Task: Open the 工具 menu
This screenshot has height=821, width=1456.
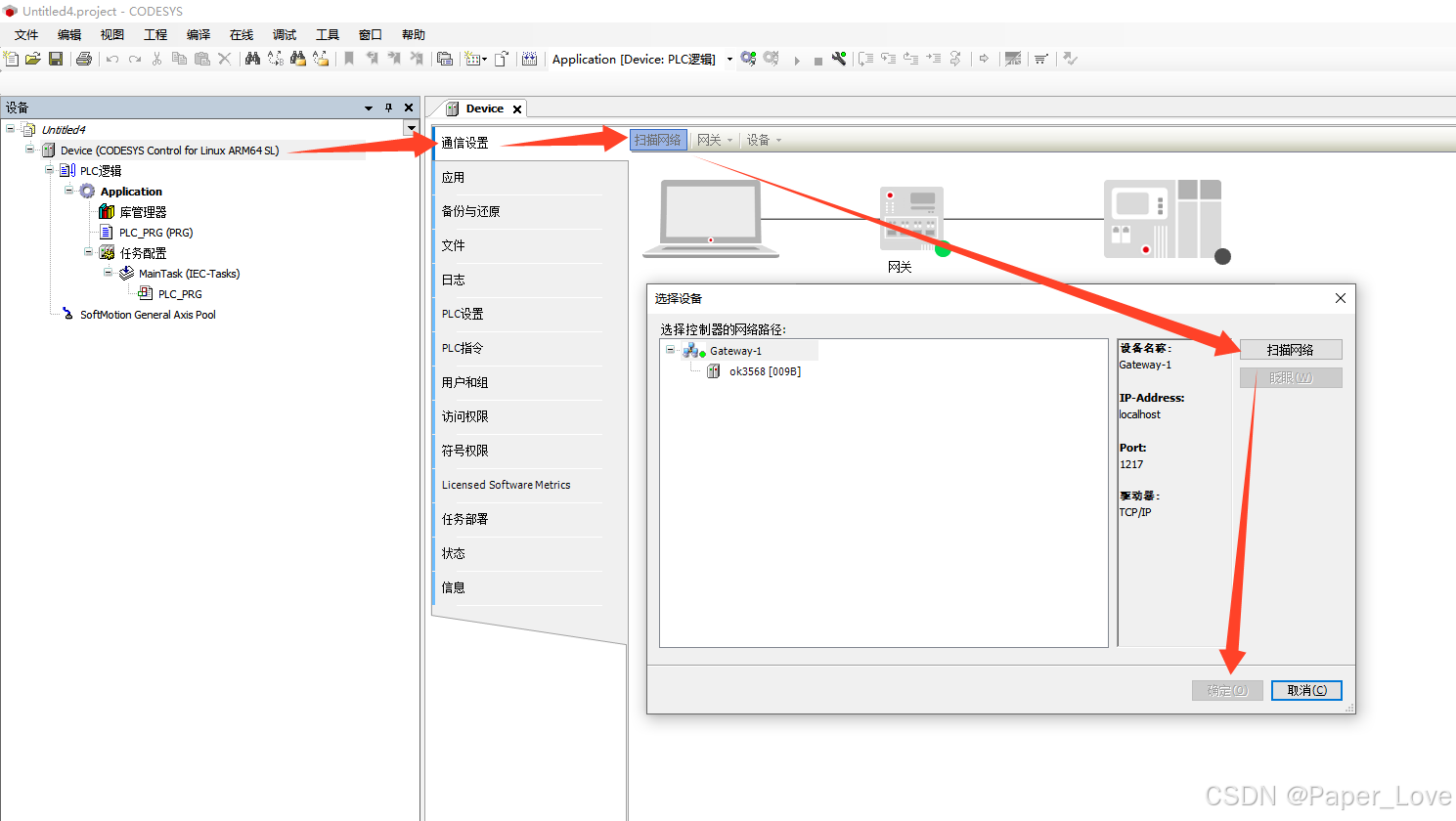Action: point(328,35)
